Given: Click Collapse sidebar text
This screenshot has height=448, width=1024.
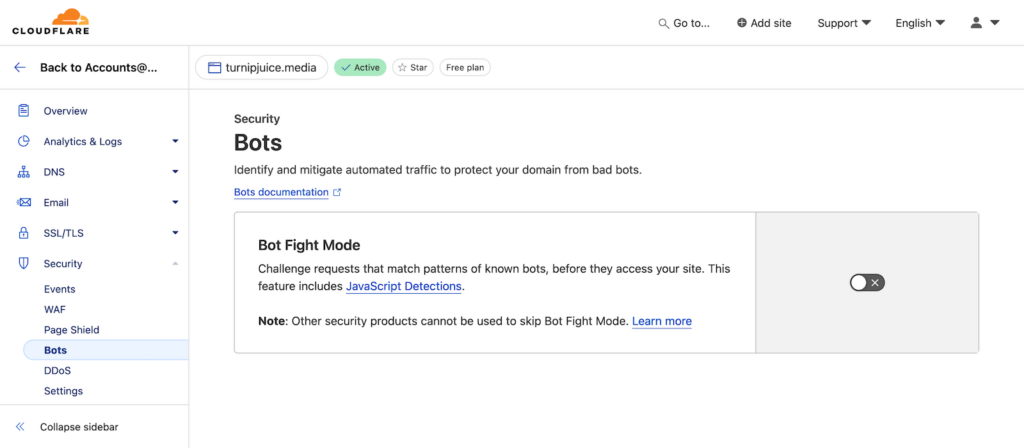Looking at the screenshot, I should pos(79,426).
